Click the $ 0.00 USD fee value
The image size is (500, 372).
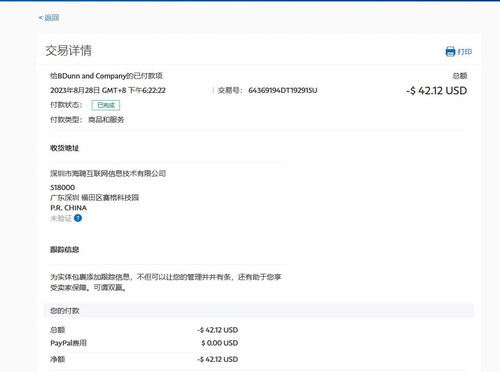click(x=220, y=343)
